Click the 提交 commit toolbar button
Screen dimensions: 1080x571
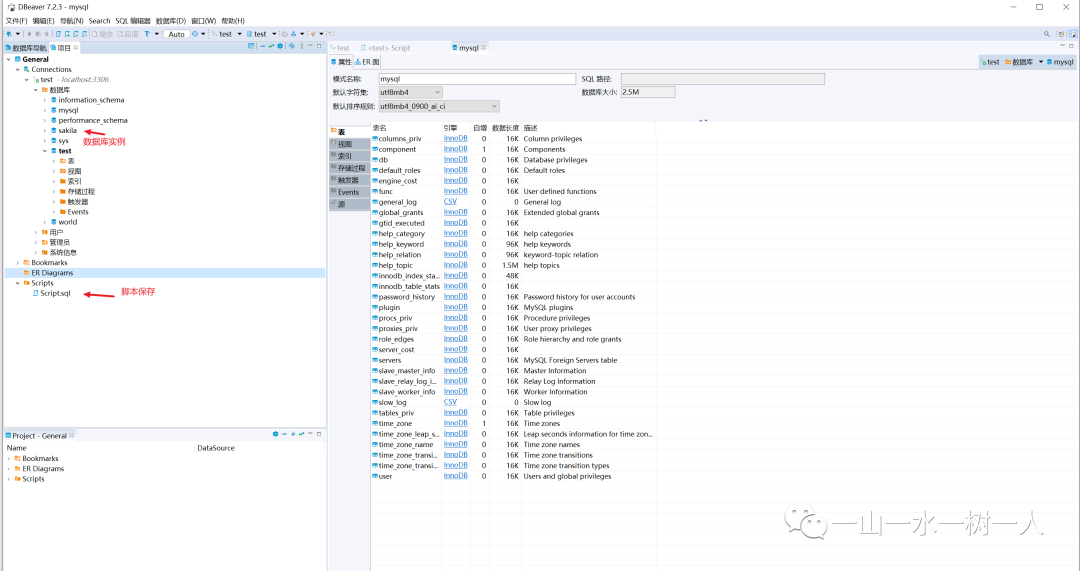[103, 34]
